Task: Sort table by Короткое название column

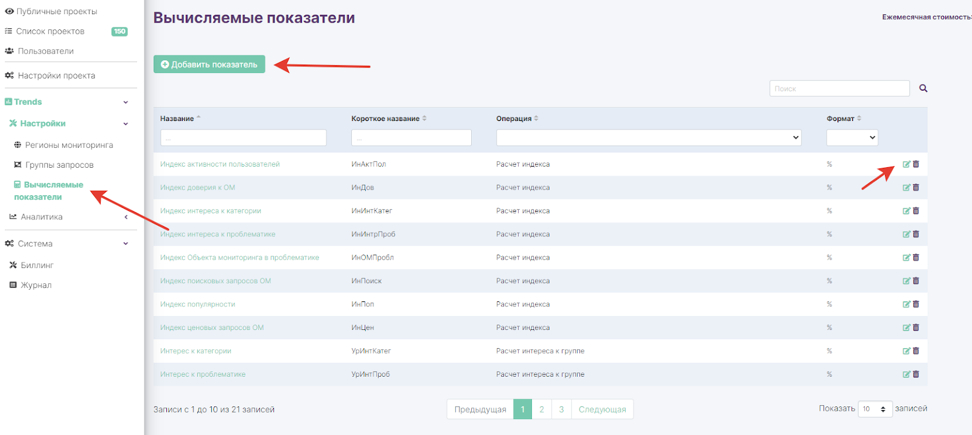Action: point(389,119)
